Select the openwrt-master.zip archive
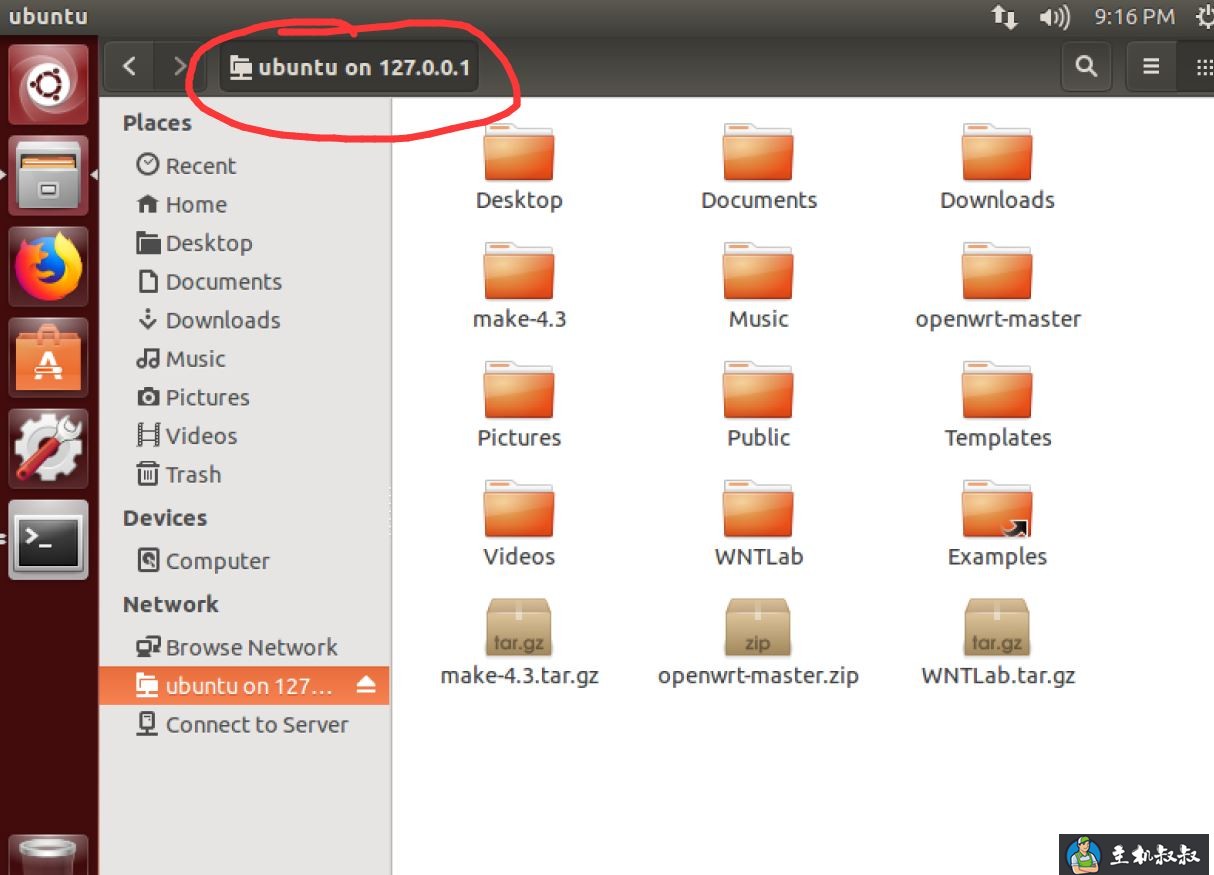Image resolution: width=1214 pixels, height=875 pixels. [758, 628]
